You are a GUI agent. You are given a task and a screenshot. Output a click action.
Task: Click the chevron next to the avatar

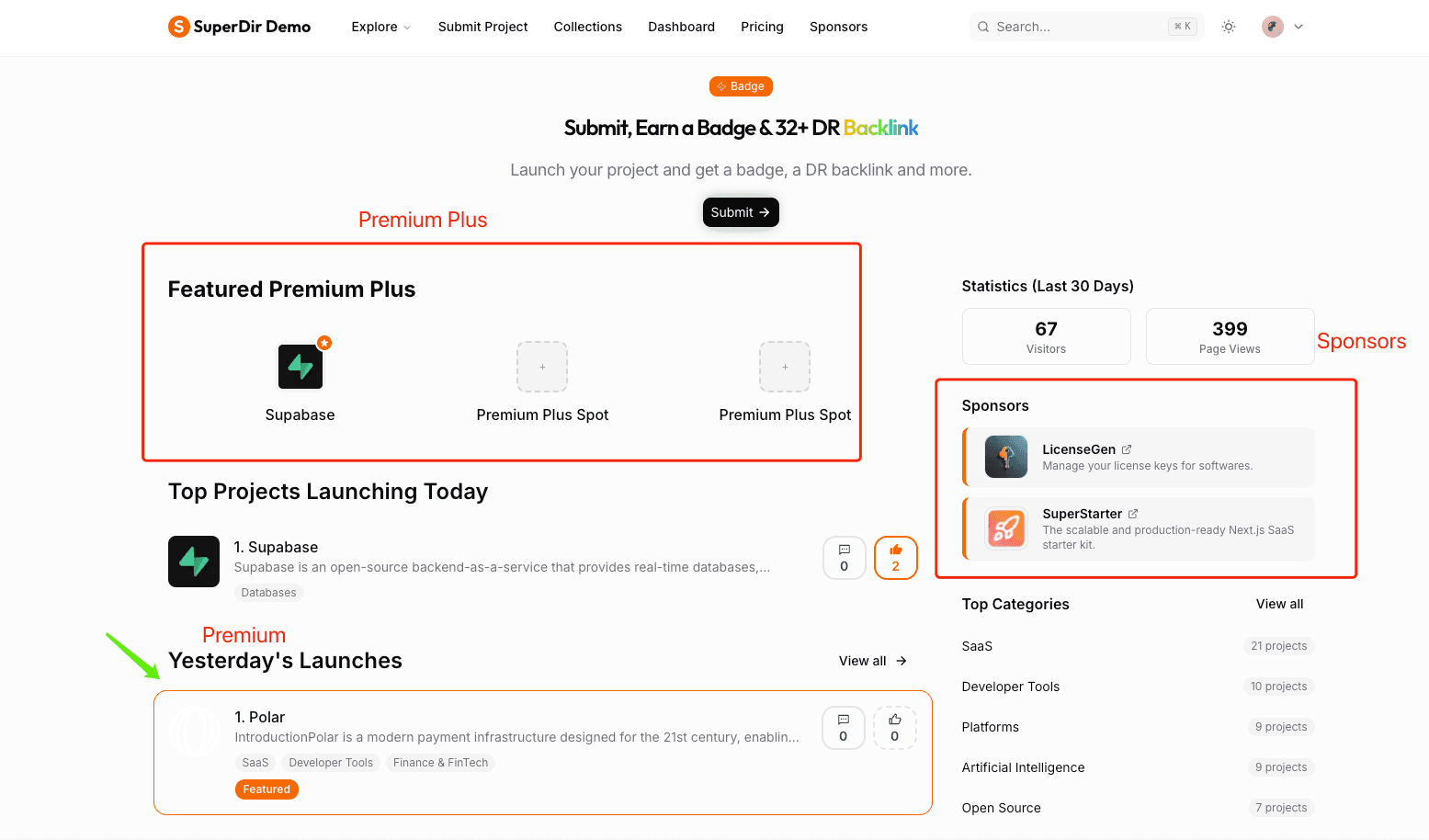[x=1299, y=27]
